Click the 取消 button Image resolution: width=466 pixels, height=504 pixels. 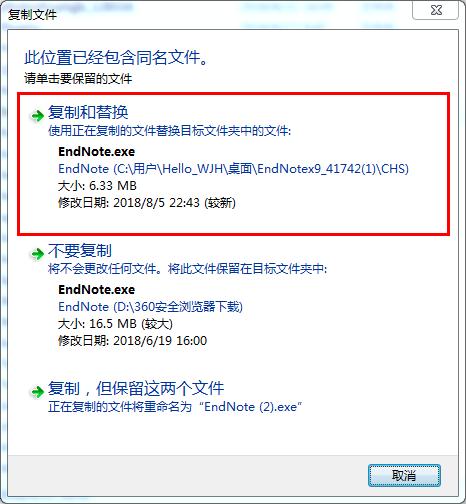pos(404,475)
